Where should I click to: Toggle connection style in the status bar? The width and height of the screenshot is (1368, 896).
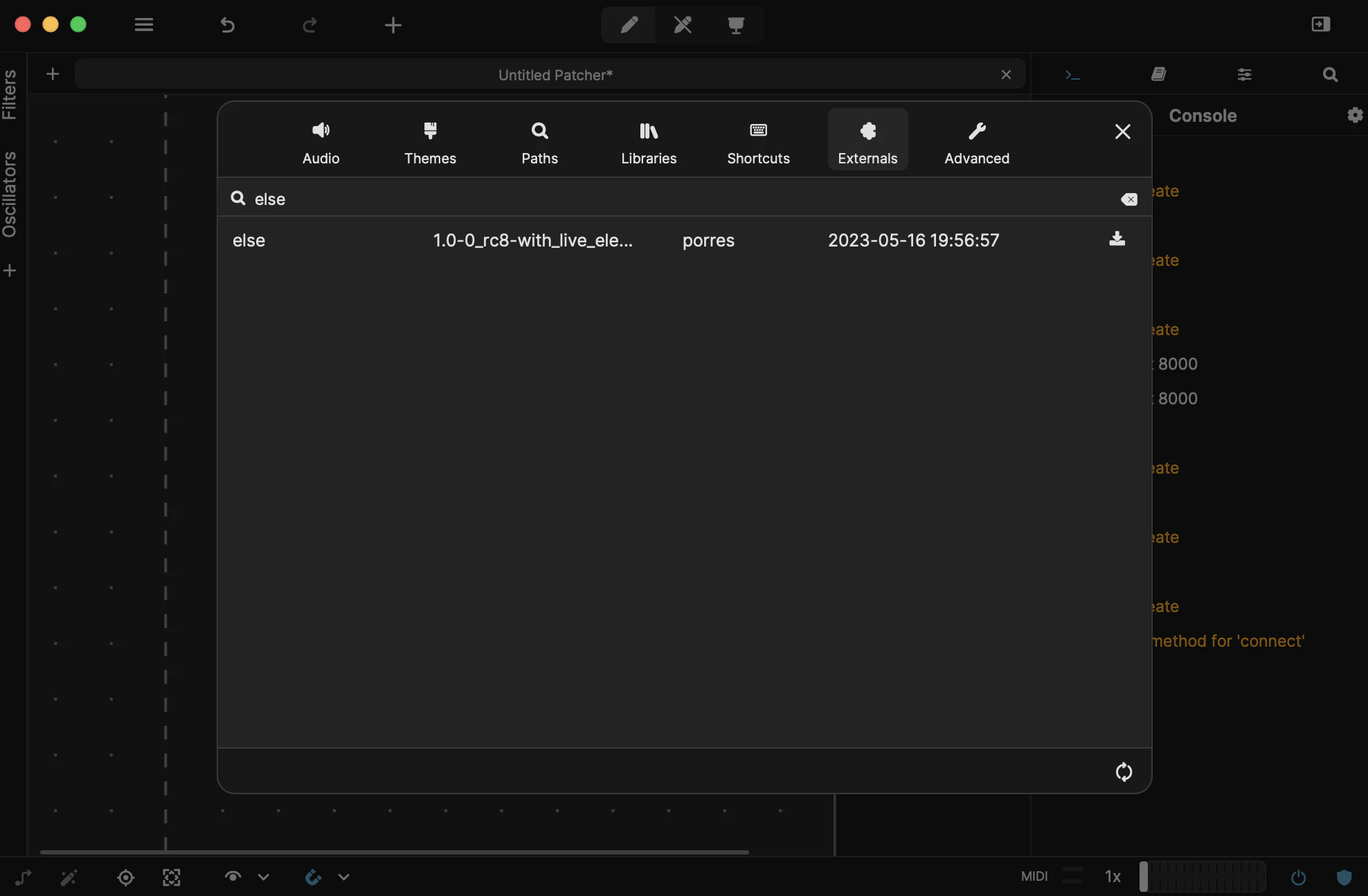coord(23,877)
